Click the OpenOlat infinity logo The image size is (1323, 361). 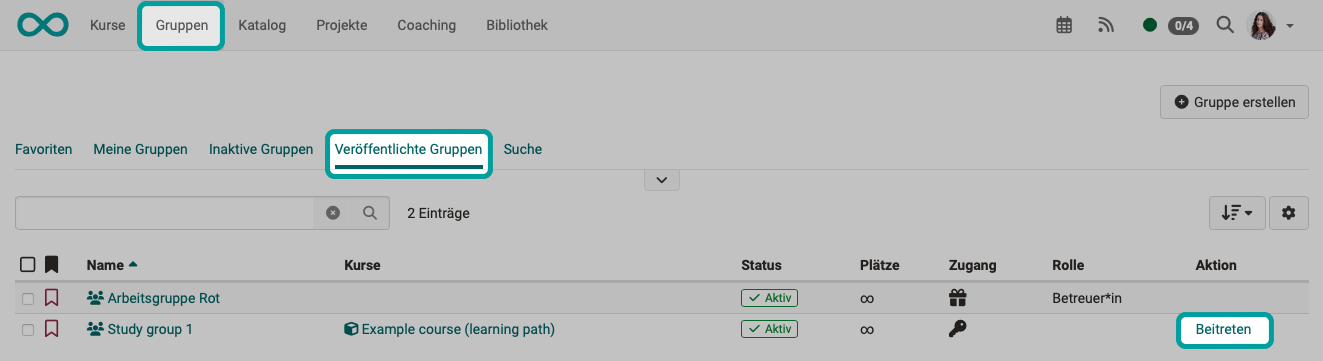[43, 25]
